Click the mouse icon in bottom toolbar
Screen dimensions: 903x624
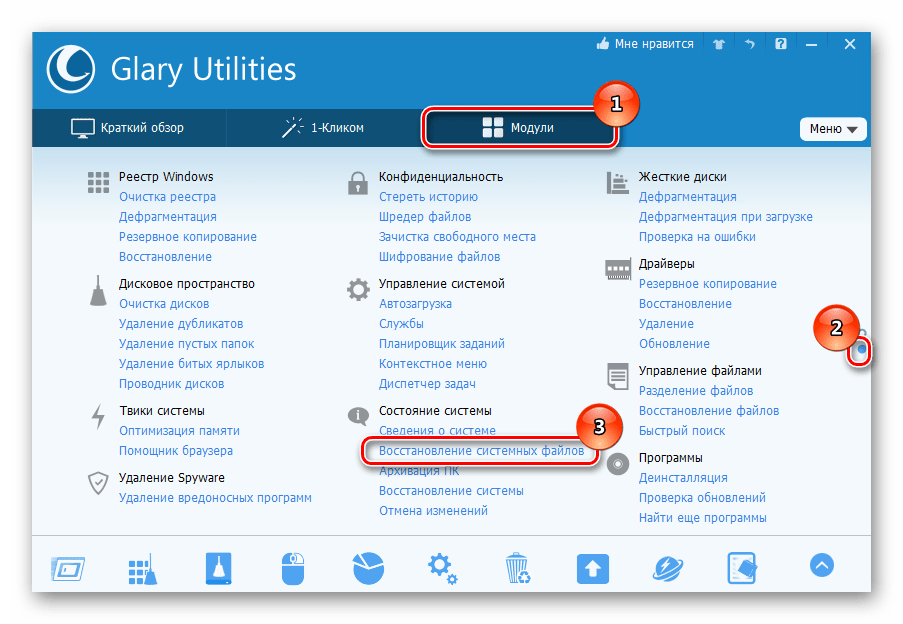pos(293,569)
